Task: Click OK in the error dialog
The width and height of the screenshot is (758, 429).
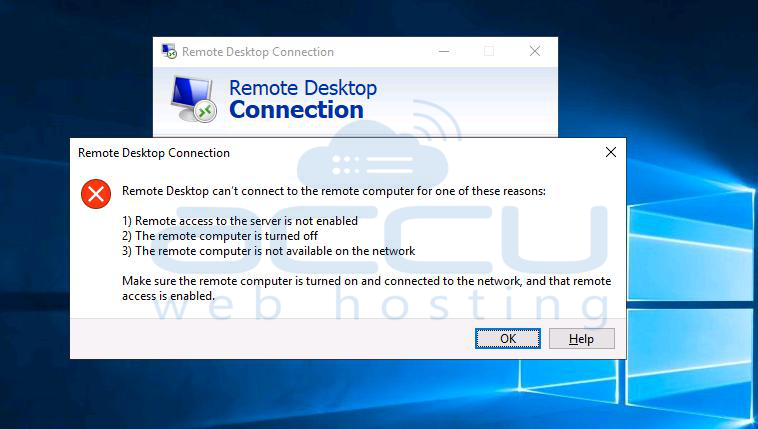Action: pyautogui.click(x=508, y=339)
